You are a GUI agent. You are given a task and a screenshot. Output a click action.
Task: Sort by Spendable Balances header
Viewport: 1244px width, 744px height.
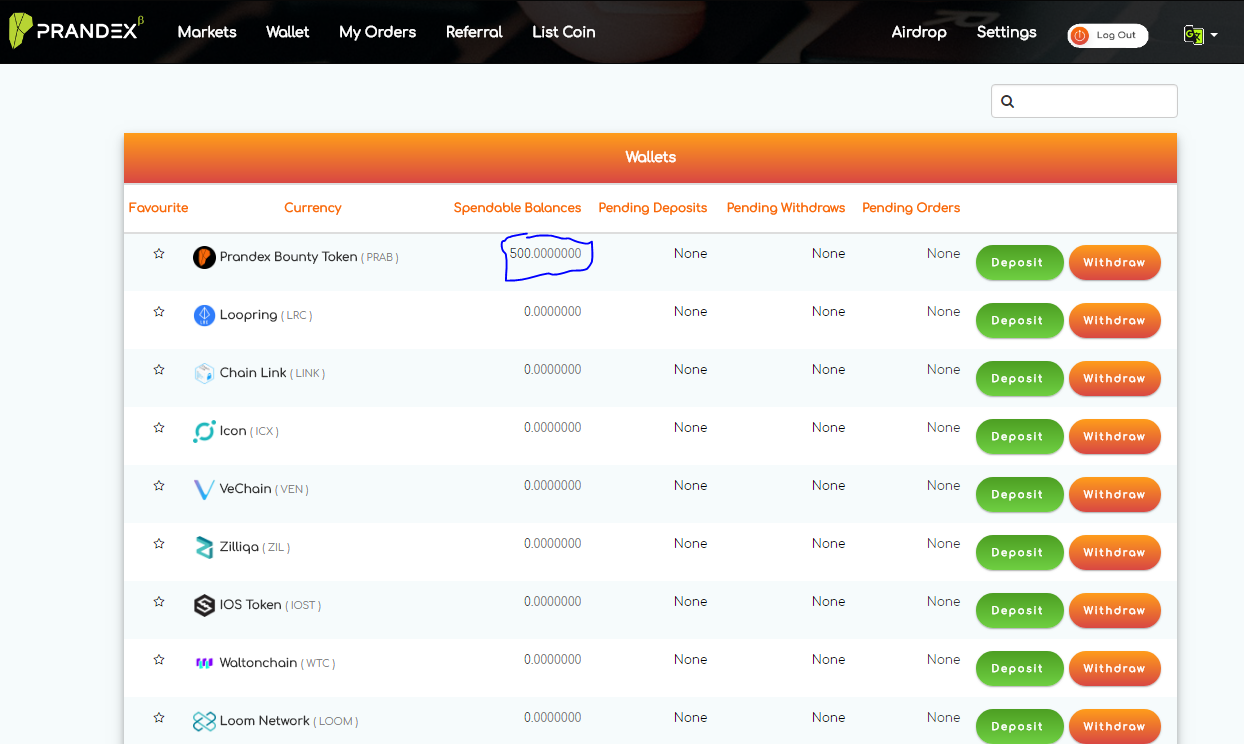coord(517,208)
